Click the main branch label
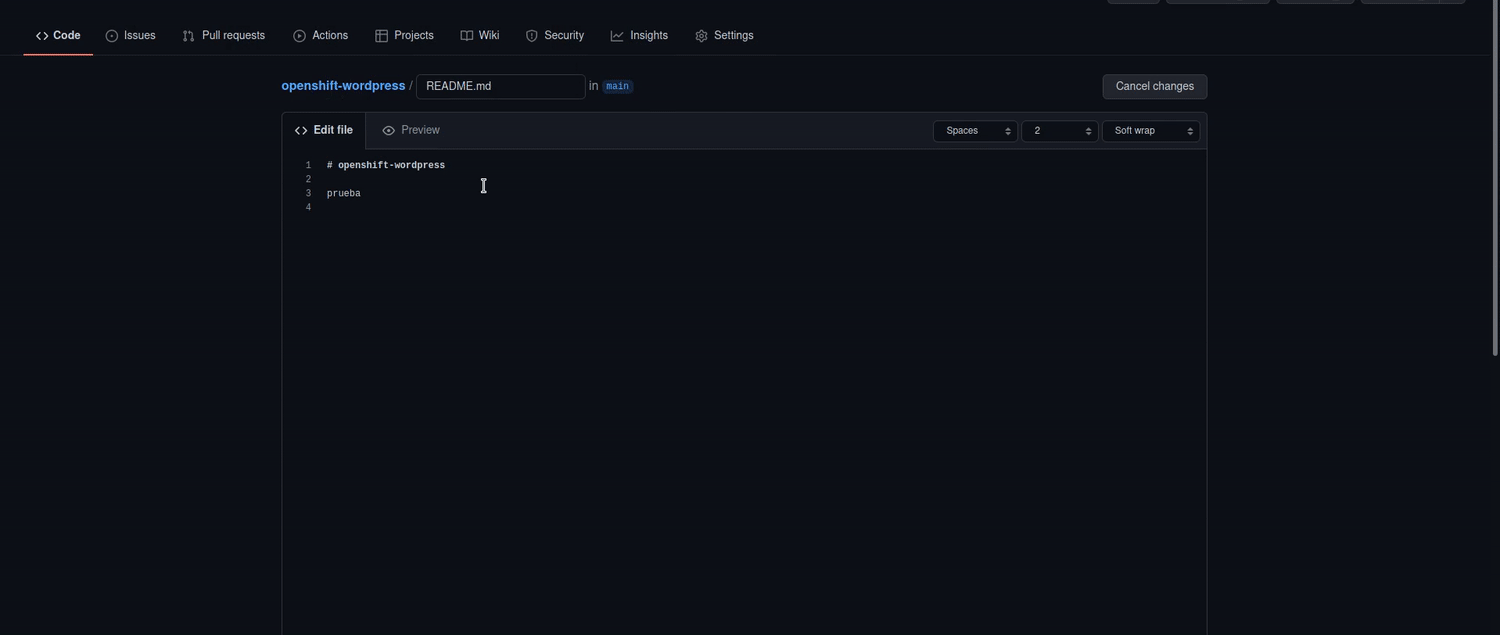 click(x=617, y=86)
